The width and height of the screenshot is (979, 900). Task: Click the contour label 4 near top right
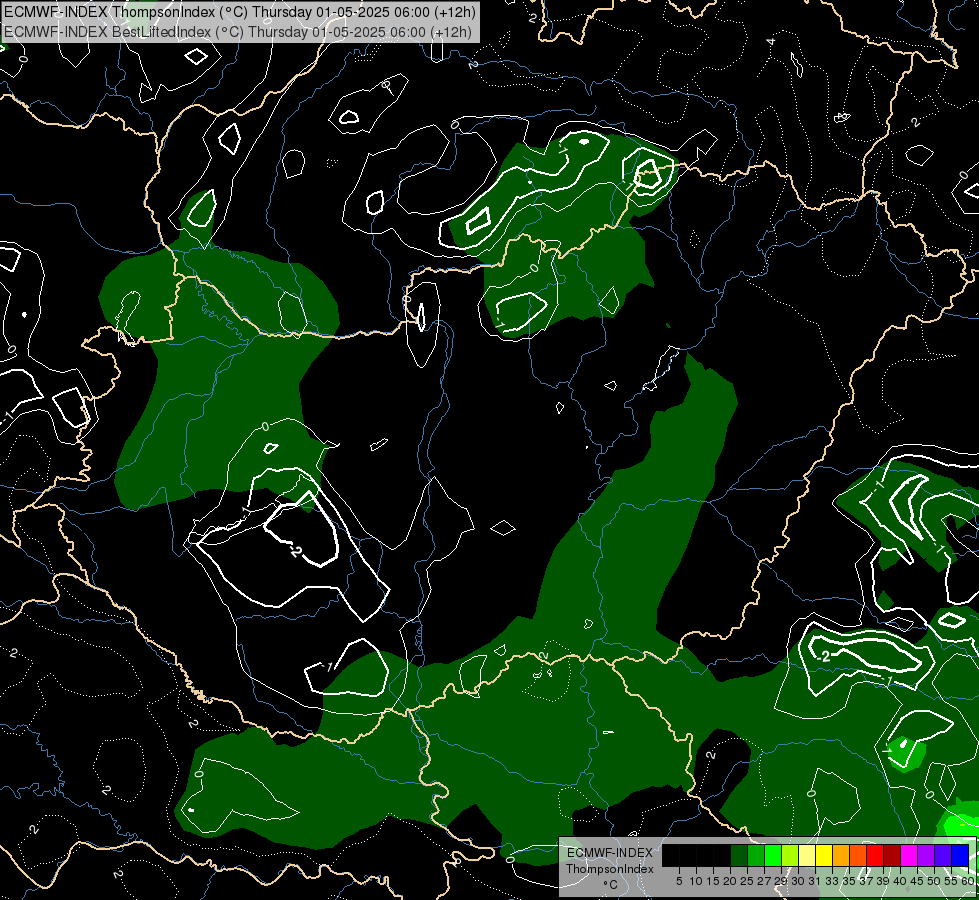770,42
